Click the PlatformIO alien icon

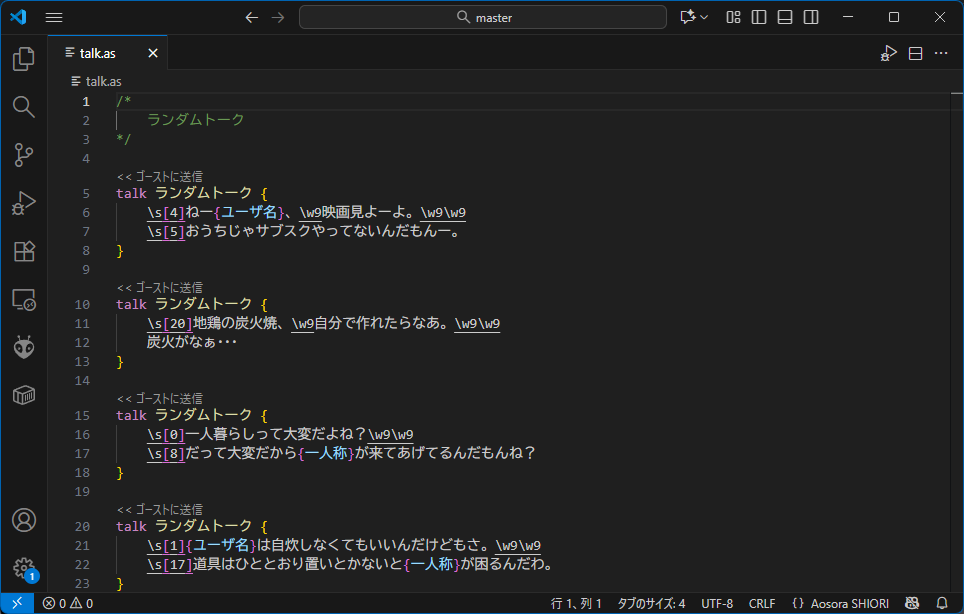tap(24, 347)
